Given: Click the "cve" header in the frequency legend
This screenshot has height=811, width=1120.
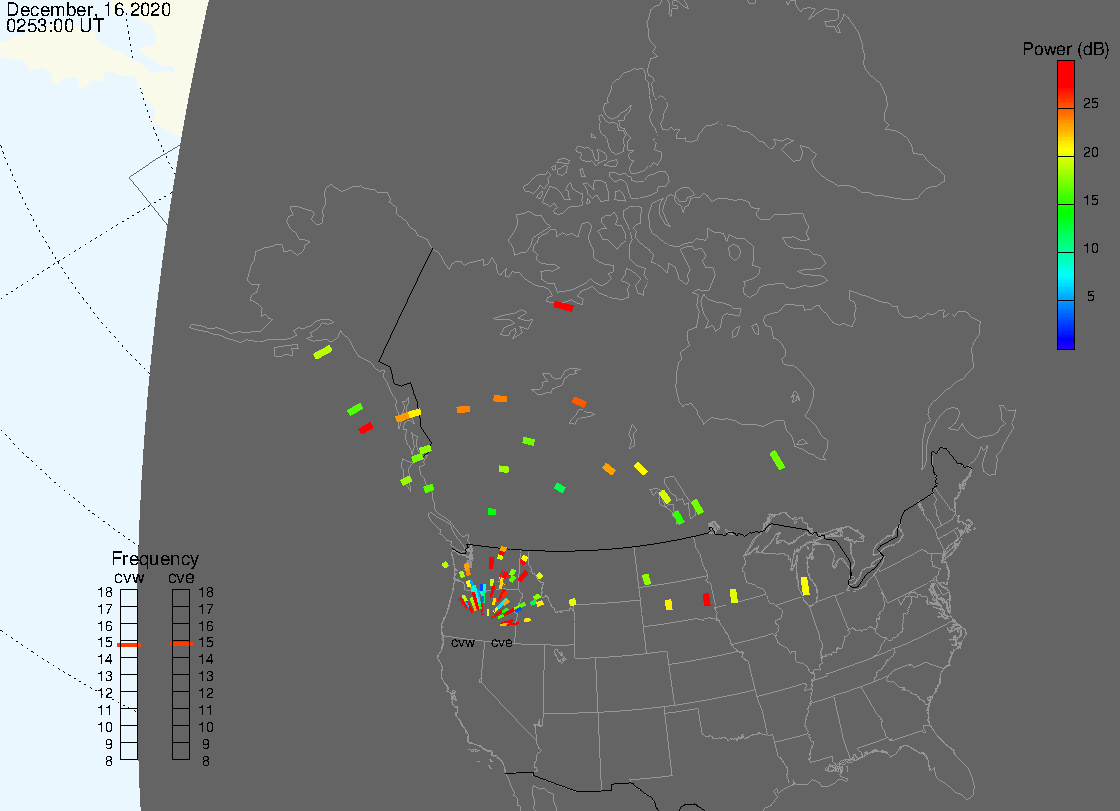Looking at the screenshot, I should click(181, 577).
